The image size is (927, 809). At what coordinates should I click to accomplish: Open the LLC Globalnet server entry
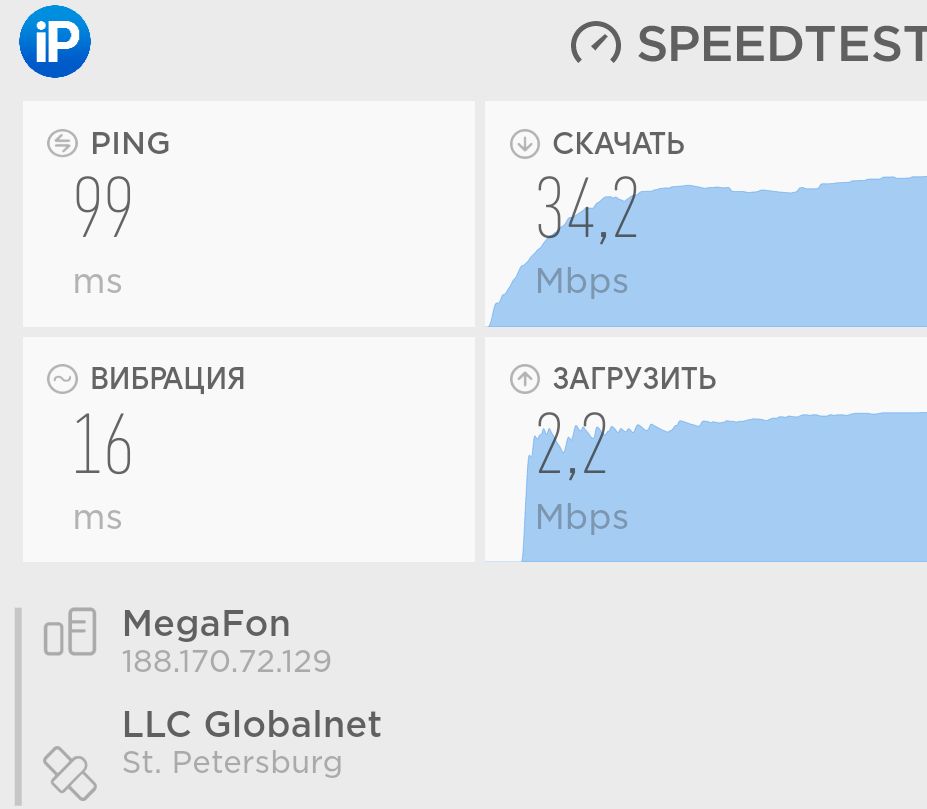point(252,724)
